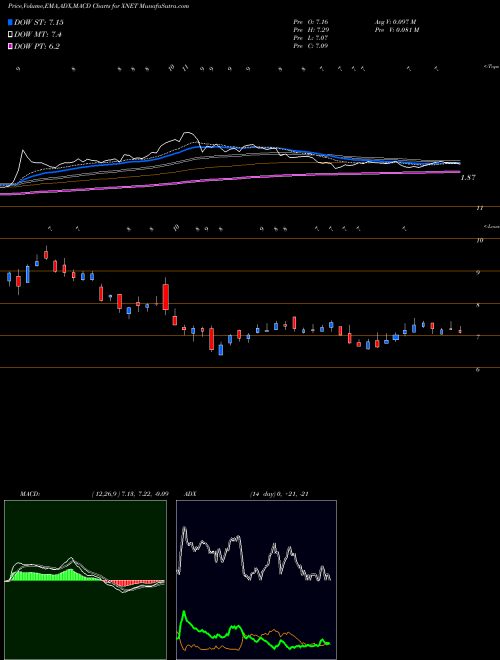Click the MACD parameters '(12,26,9) 7.18, 7.22, -0.09'
This screenshot has width=500, height=660.
[130, 494]
